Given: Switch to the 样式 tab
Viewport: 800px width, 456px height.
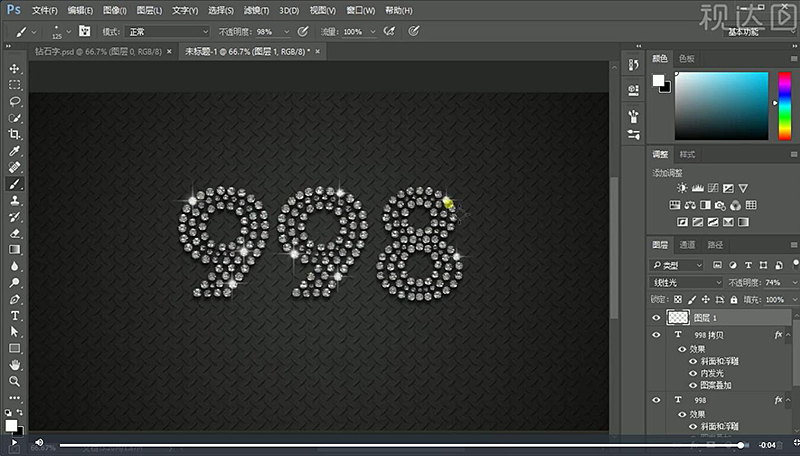Looking at the screenshot, I should (687, 154).
